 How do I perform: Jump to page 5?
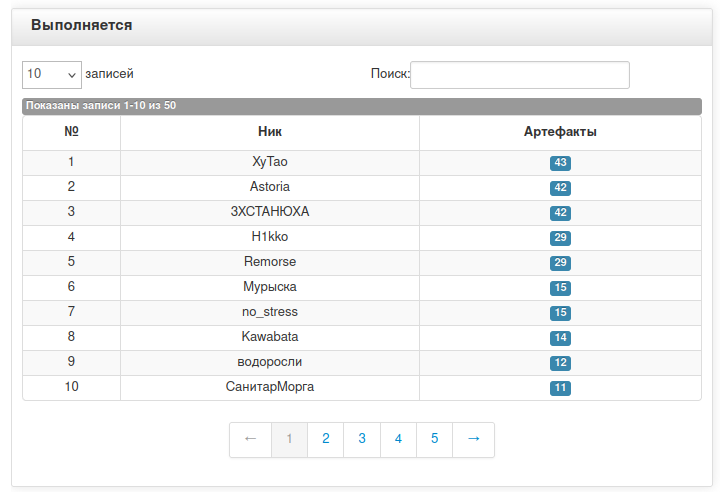point(434,440)
